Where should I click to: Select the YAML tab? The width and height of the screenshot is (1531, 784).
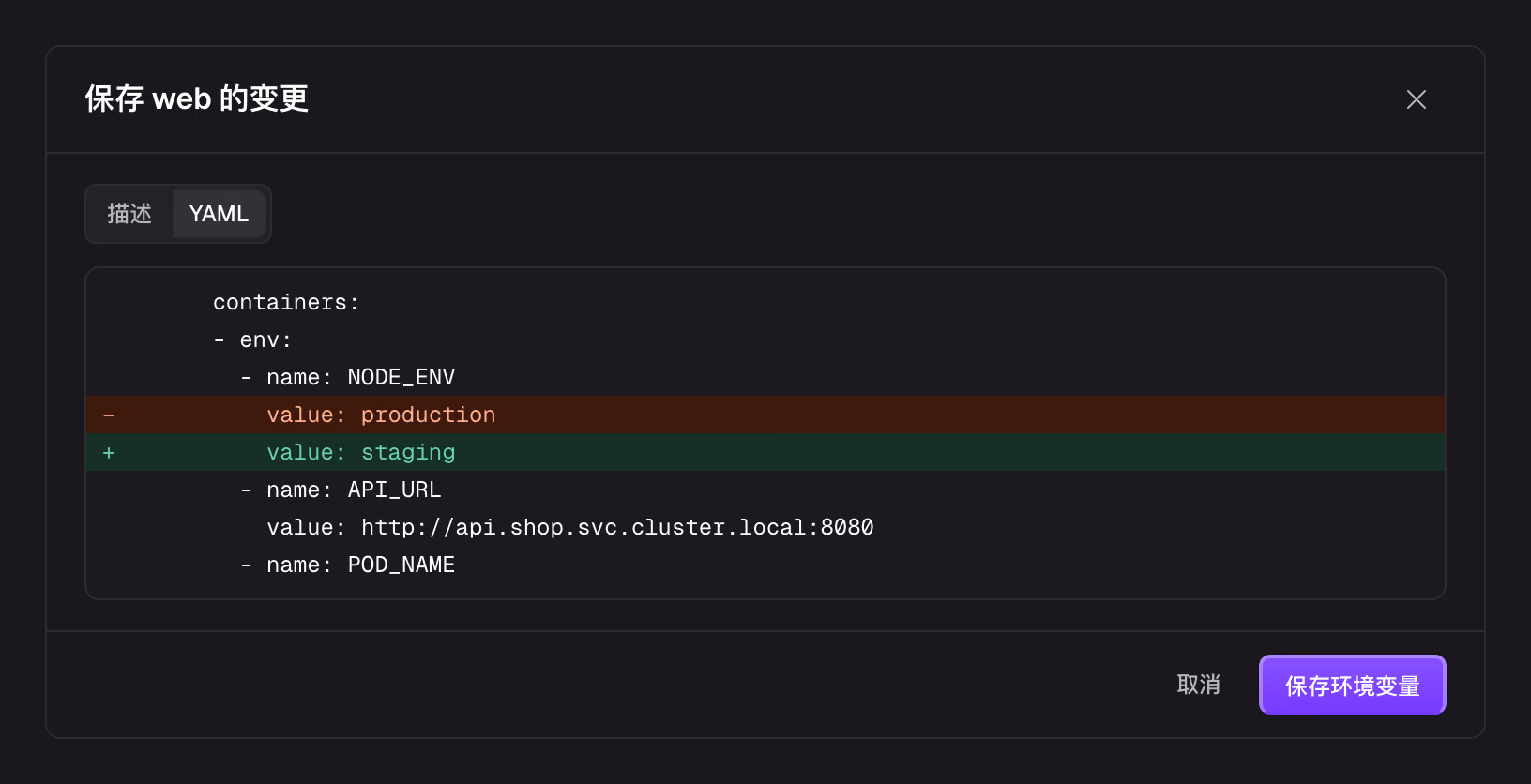tap(219, 214)
